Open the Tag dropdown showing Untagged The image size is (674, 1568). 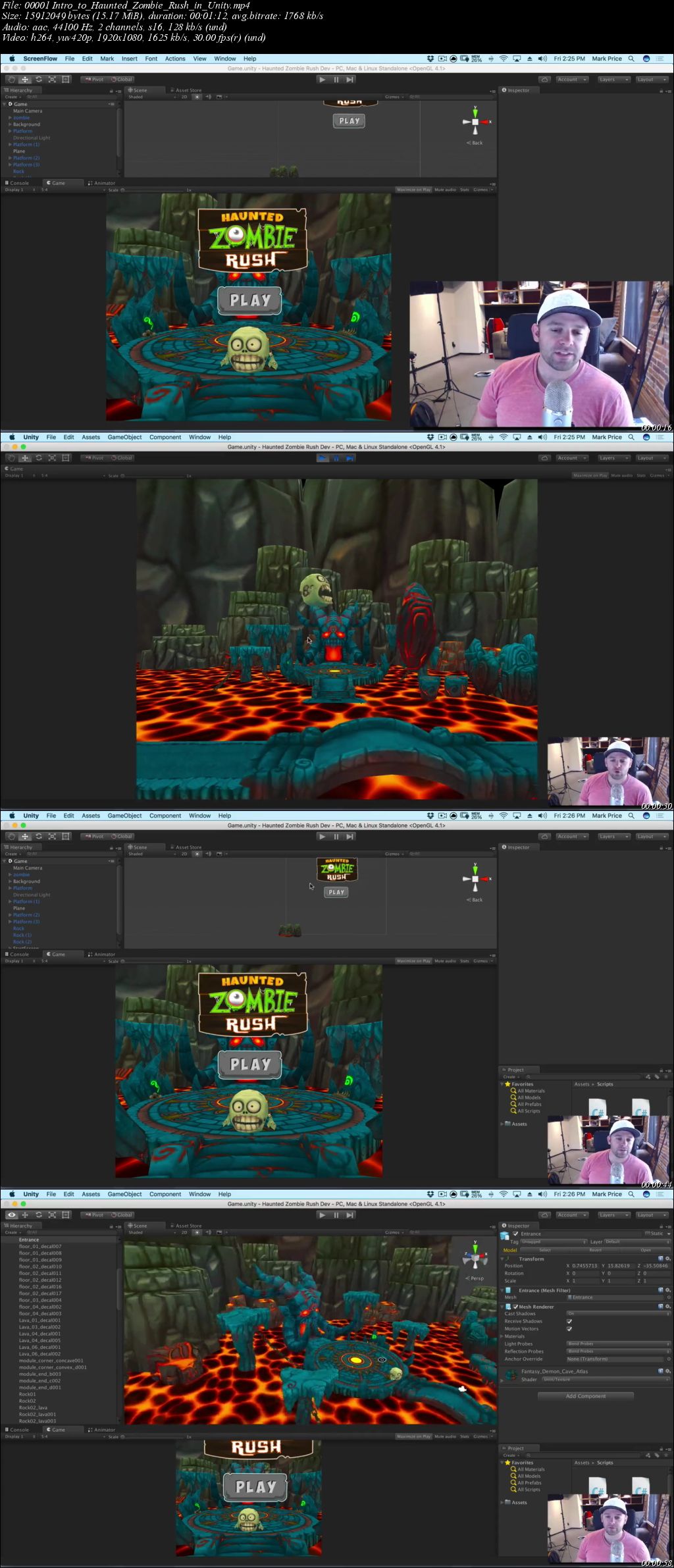(x=554, y=1242)
